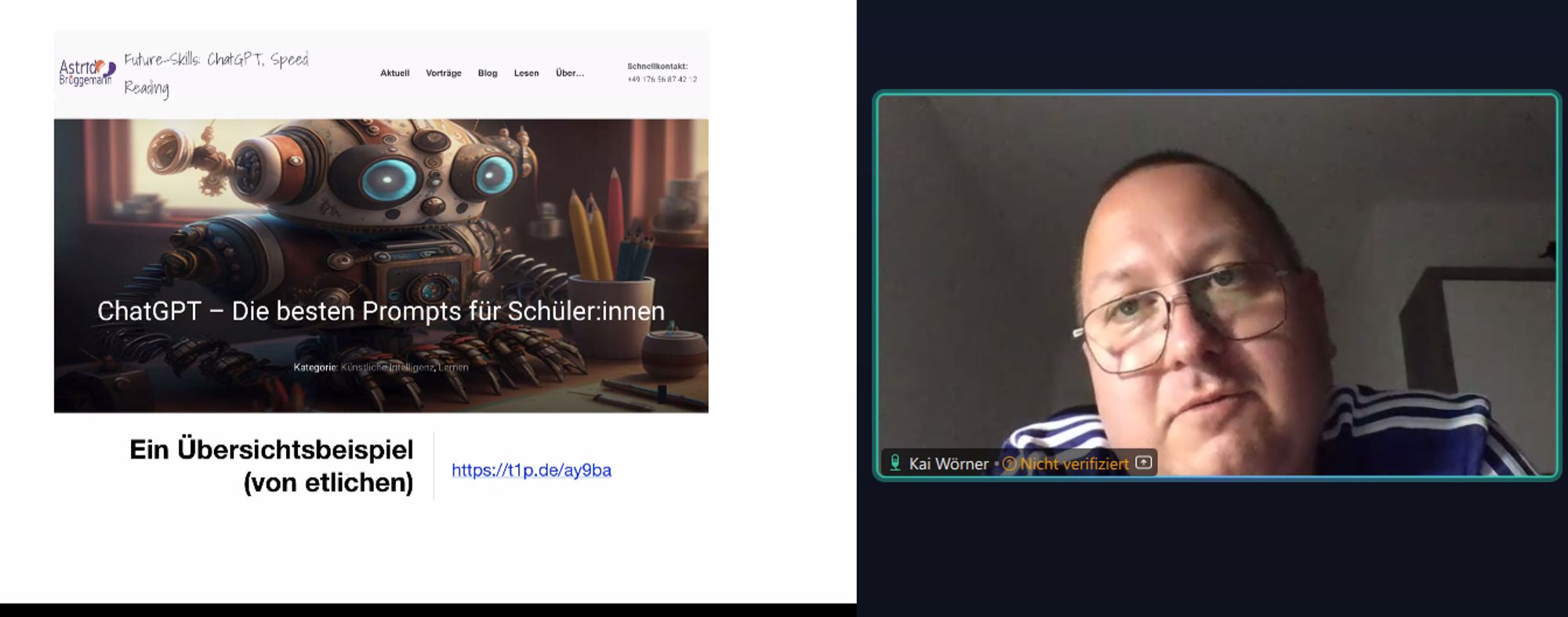Click the Lernen category link

pos(453,367)
